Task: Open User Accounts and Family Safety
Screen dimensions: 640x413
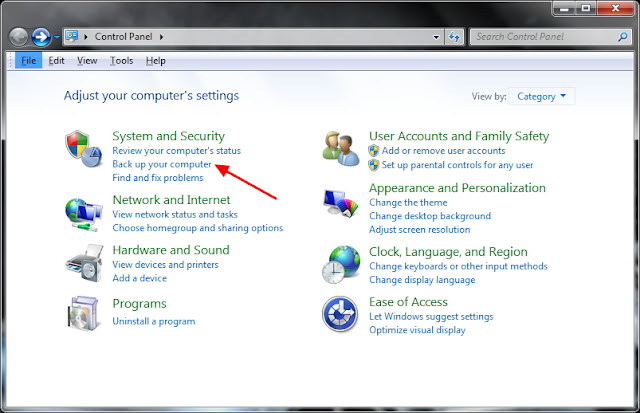Action: click(459, 136)
